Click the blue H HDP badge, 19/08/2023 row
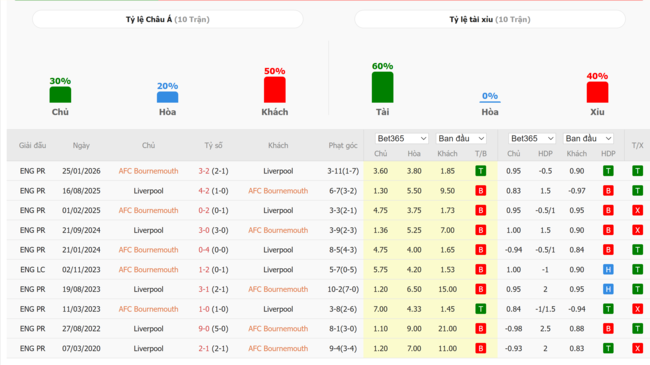 [x=608, y=289]
